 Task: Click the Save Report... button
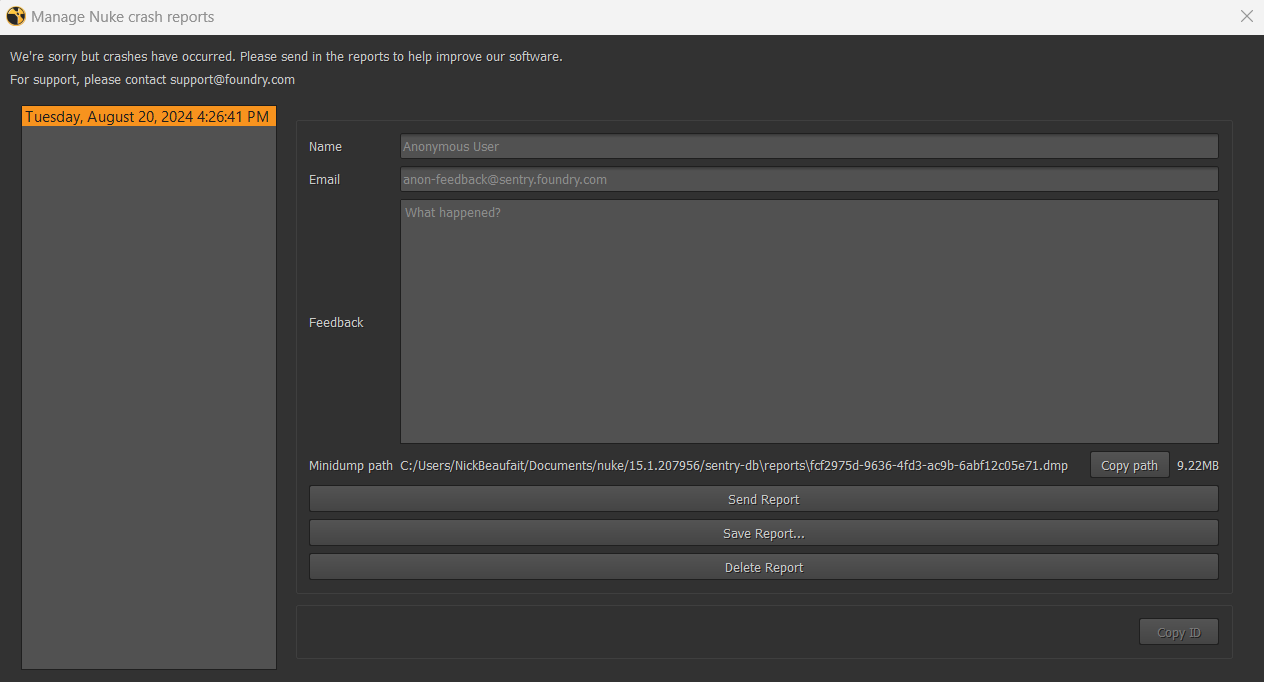763,533
